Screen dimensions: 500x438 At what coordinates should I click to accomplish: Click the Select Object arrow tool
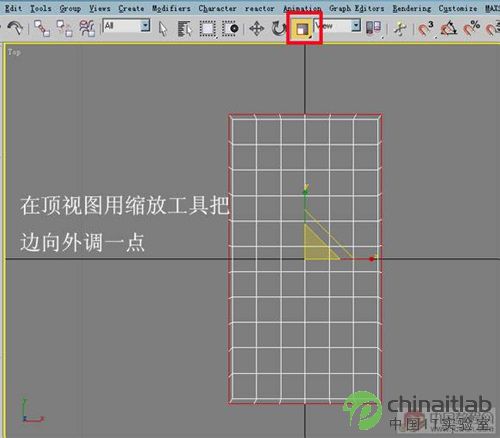tap(163, 29)
